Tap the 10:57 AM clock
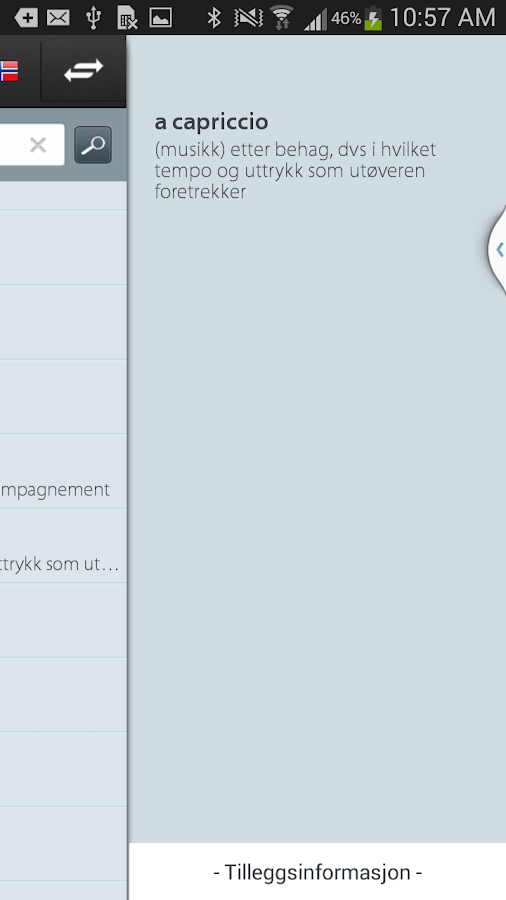Image resolution: width=506 pixels, height=900 pixels. [442, 18]
